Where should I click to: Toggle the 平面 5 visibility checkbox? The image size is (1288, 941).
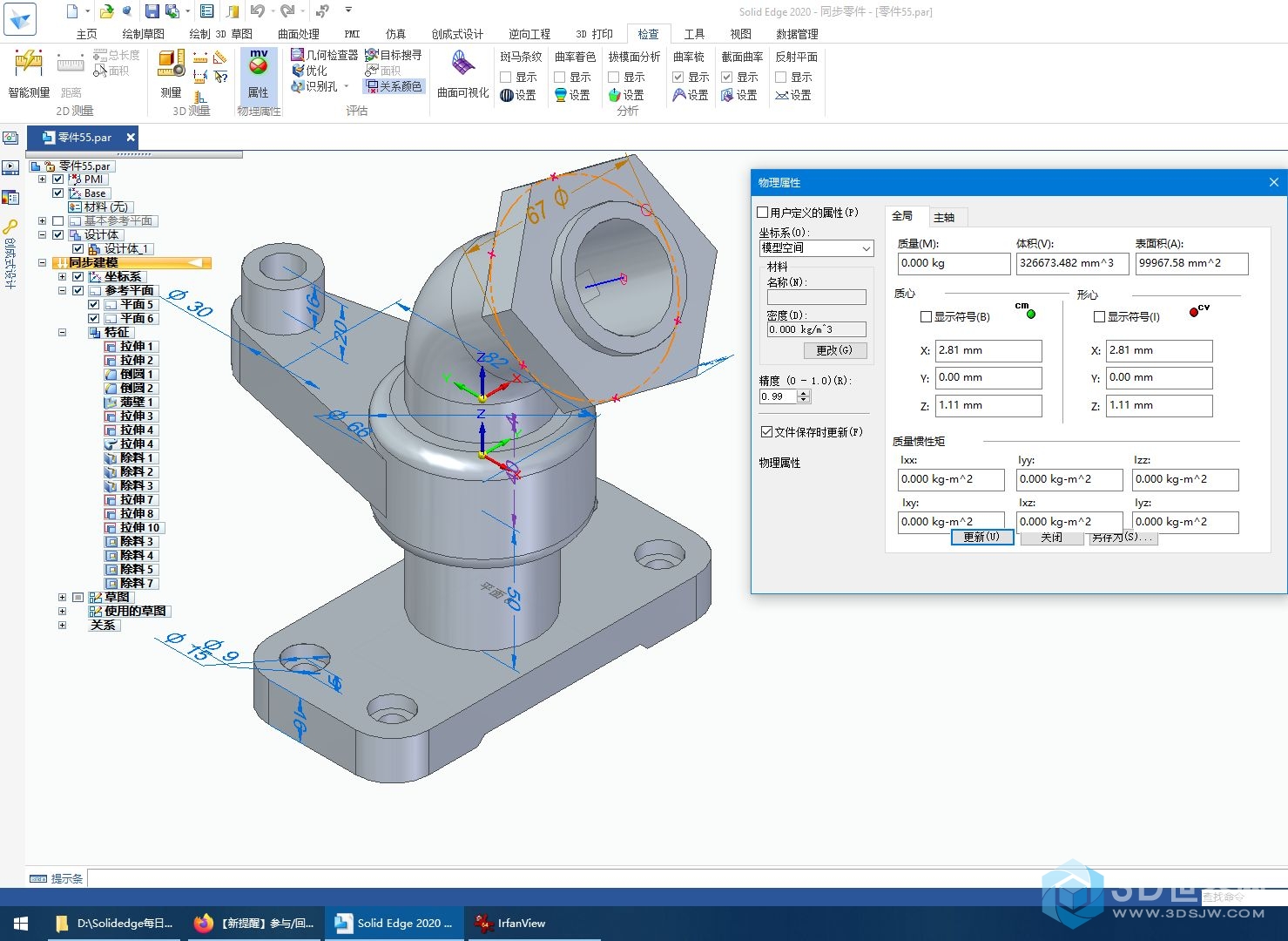pyautogui.click(x=94, y=304)
